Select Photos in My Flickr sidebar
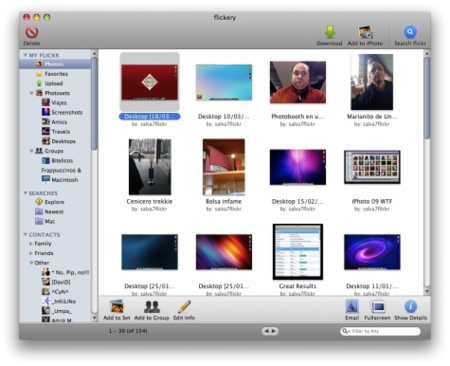 (x=55, y=64)
